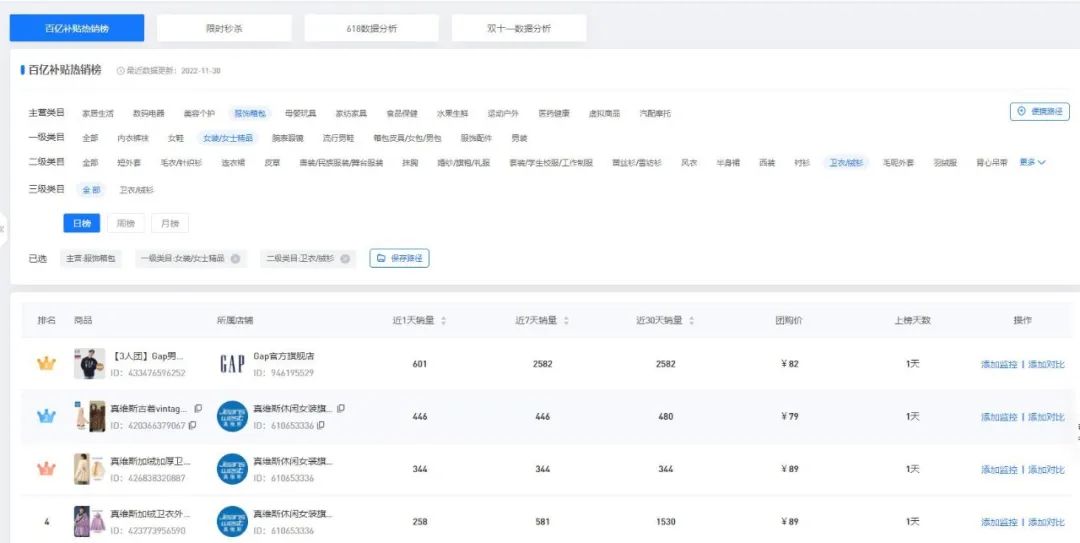Open the Gap男 product thumbnail
Screen dimensions: 1080x543
[x=90, y=364]
